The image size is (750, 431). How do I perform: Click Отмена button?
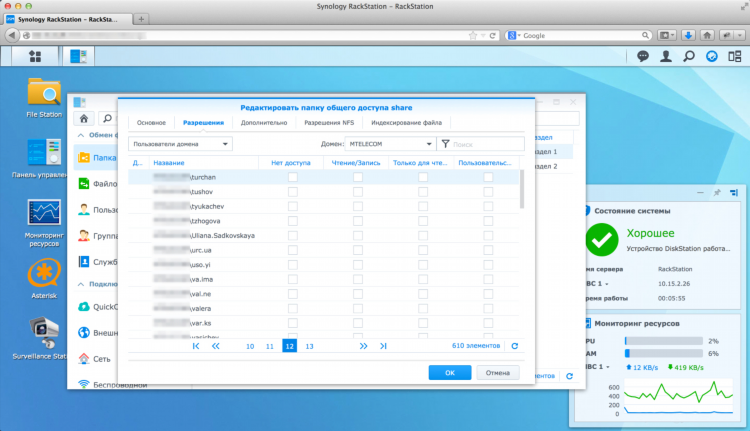pyautogui.click(x=498, y=373)
